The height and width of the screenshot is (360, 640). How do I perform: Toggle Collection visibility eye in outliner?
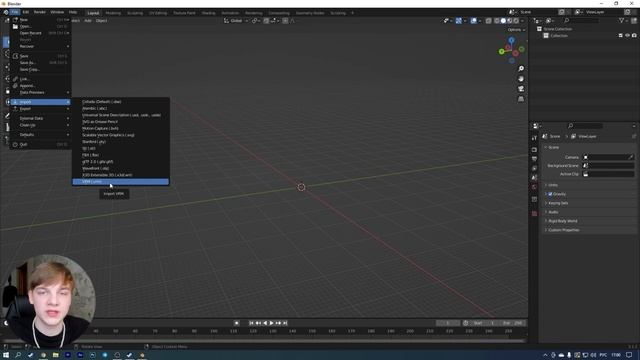click(x=627, y=36)
